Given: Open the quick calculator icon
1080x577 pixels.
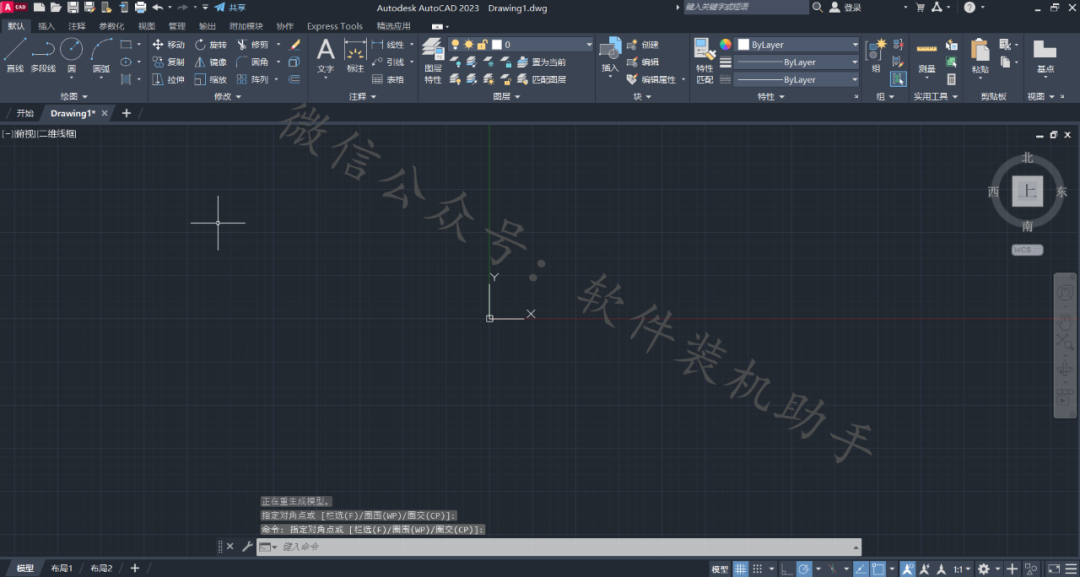Looking at the screenshot, I should tap(951, 79).
